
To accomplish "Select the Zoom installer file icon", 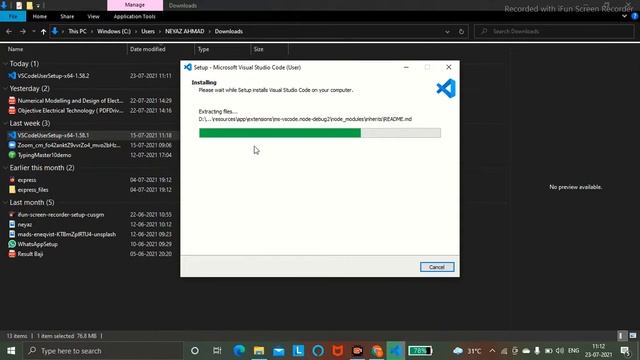I will [x=12, y=145].
